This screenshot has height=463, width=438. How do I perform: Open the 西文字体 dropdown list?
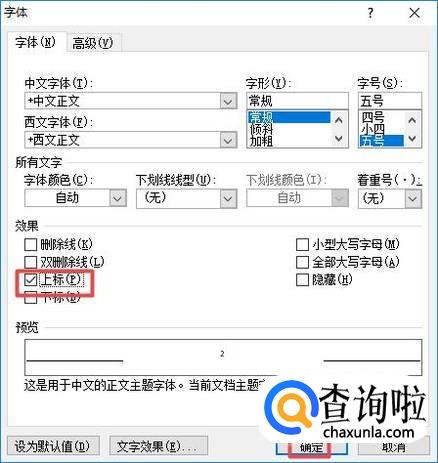tap(228, 140)
